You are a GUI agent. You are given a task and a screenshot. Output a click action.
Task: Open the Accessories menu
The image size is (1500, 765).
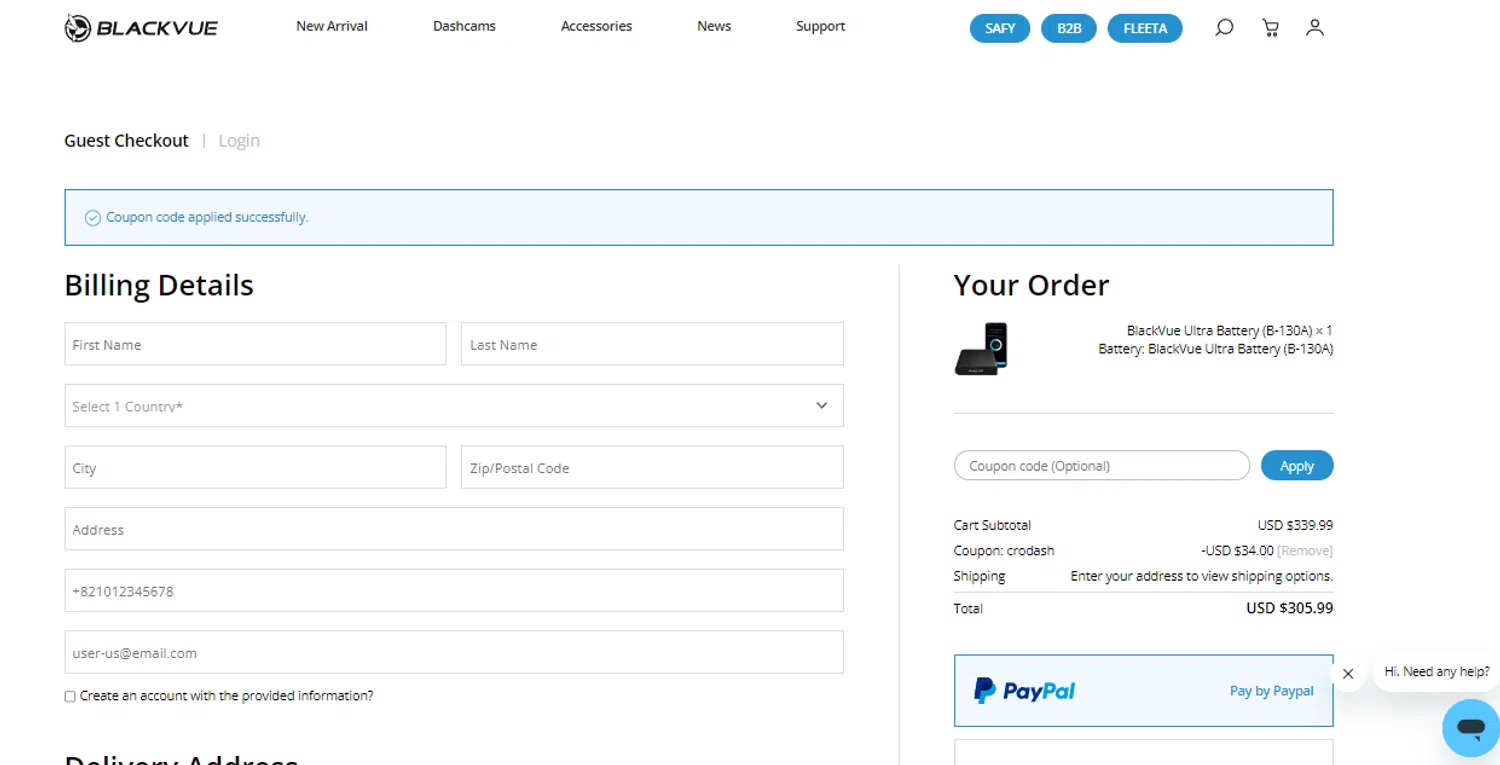[x=596, y=26]
